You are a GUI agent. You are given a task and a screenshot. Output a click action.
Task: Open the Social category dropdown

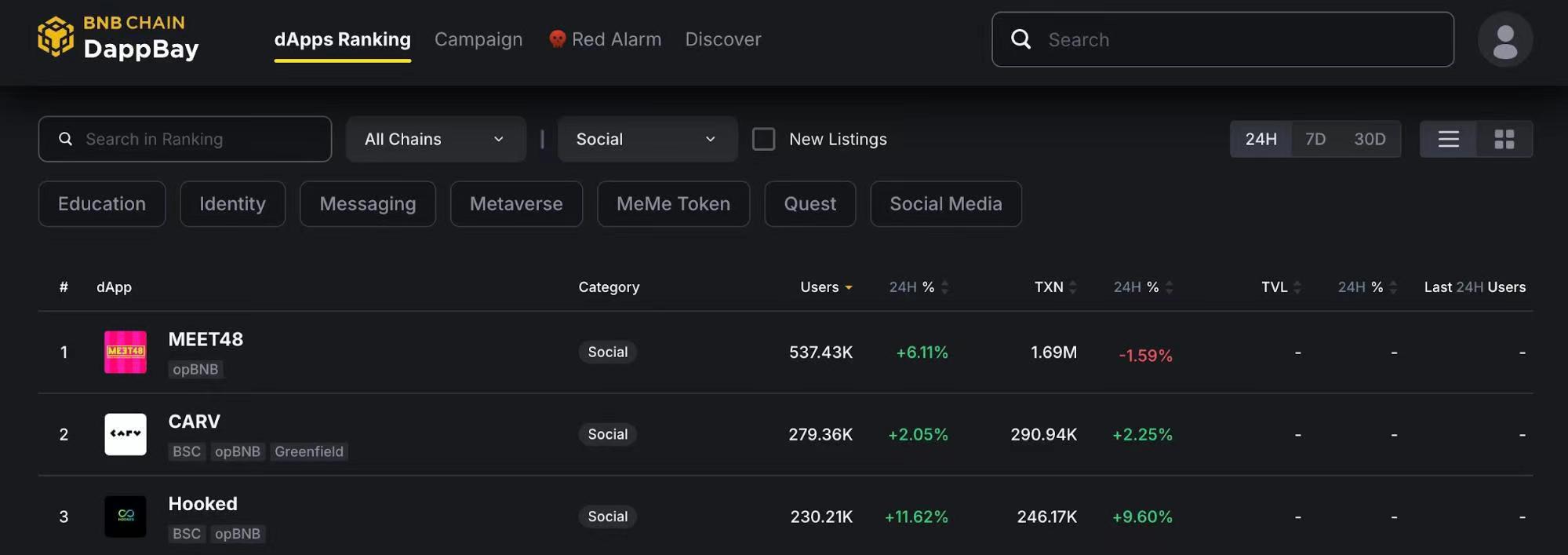pos(647,139)
